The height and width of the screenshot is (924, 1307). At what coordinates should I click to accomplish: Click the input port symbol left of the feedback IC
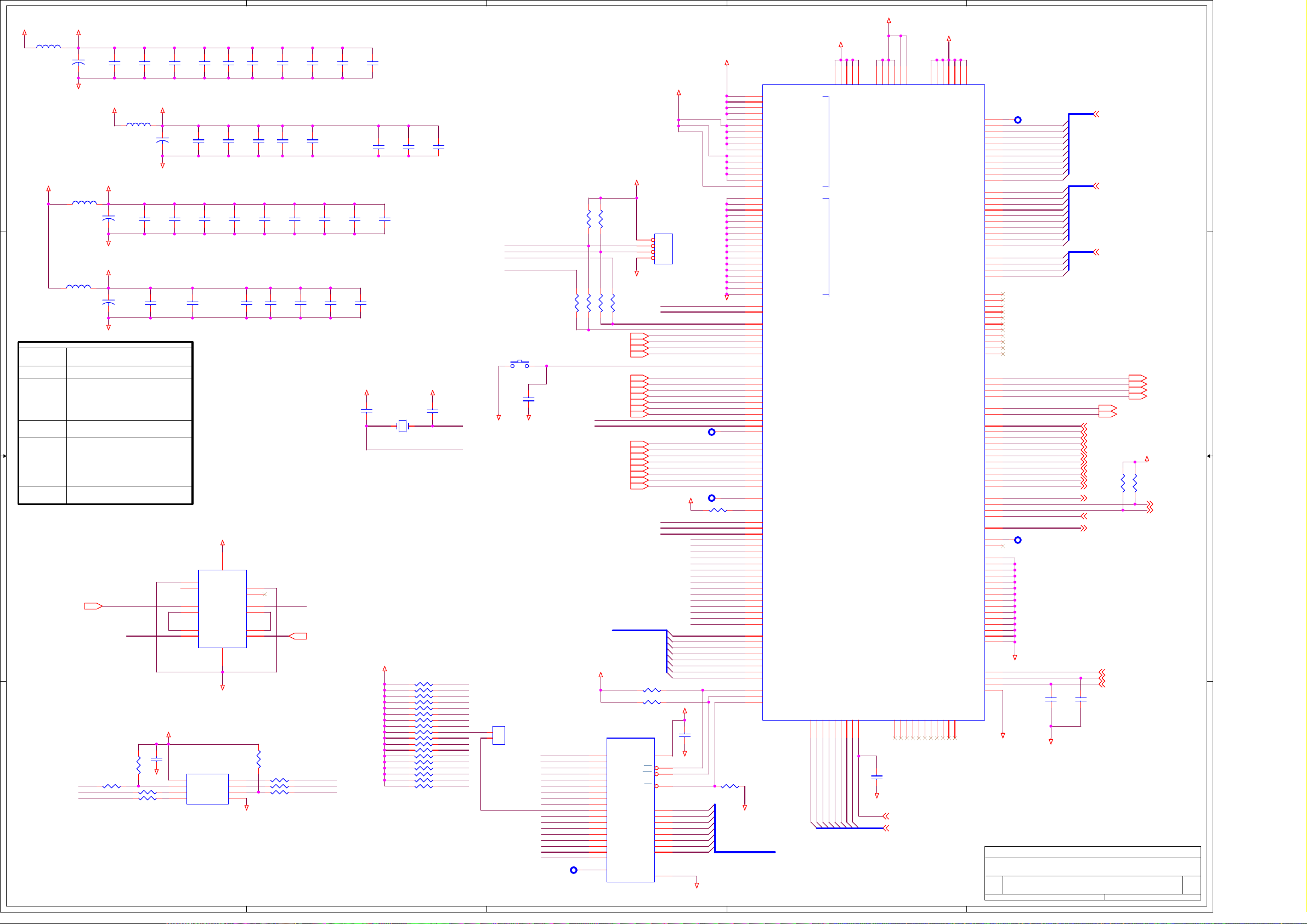[x=93, y=606]
